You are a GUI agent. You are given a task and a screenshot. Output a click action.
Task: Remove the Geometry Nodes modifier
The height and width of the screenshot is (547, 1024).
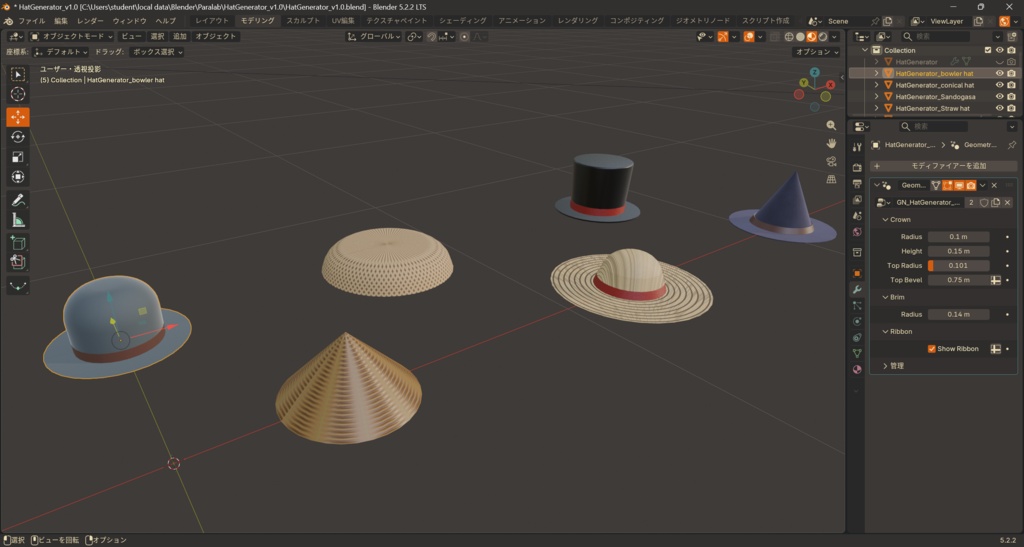[x=994, y=185]
